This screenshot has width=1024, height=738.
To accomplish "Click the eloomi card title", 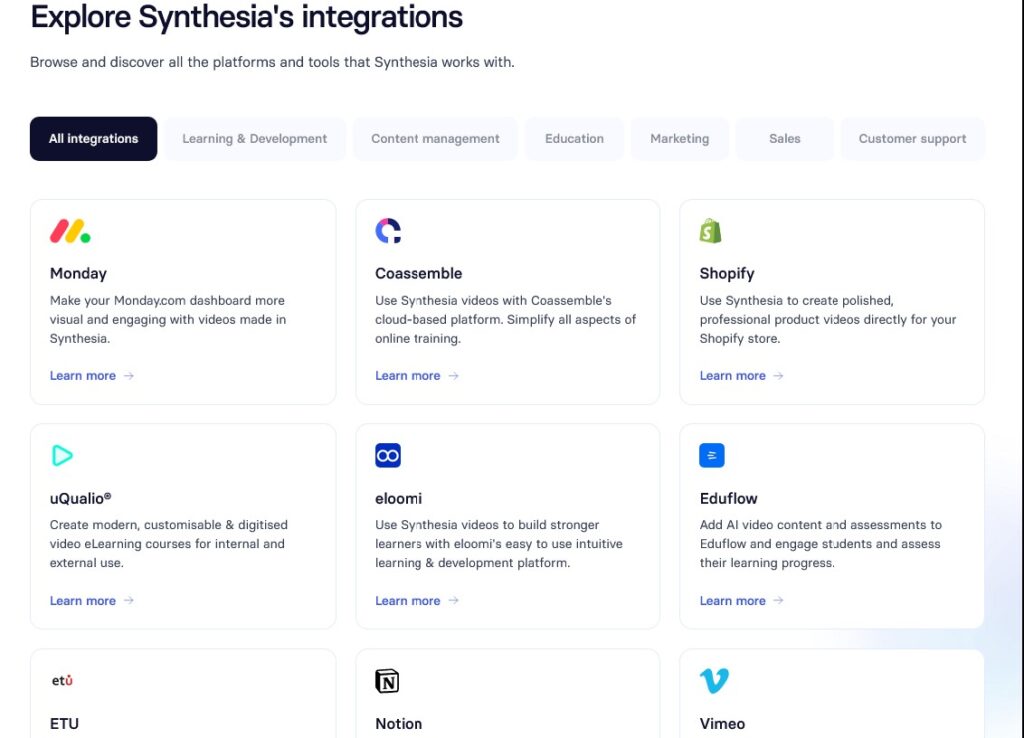I will [x=398, y=498].
